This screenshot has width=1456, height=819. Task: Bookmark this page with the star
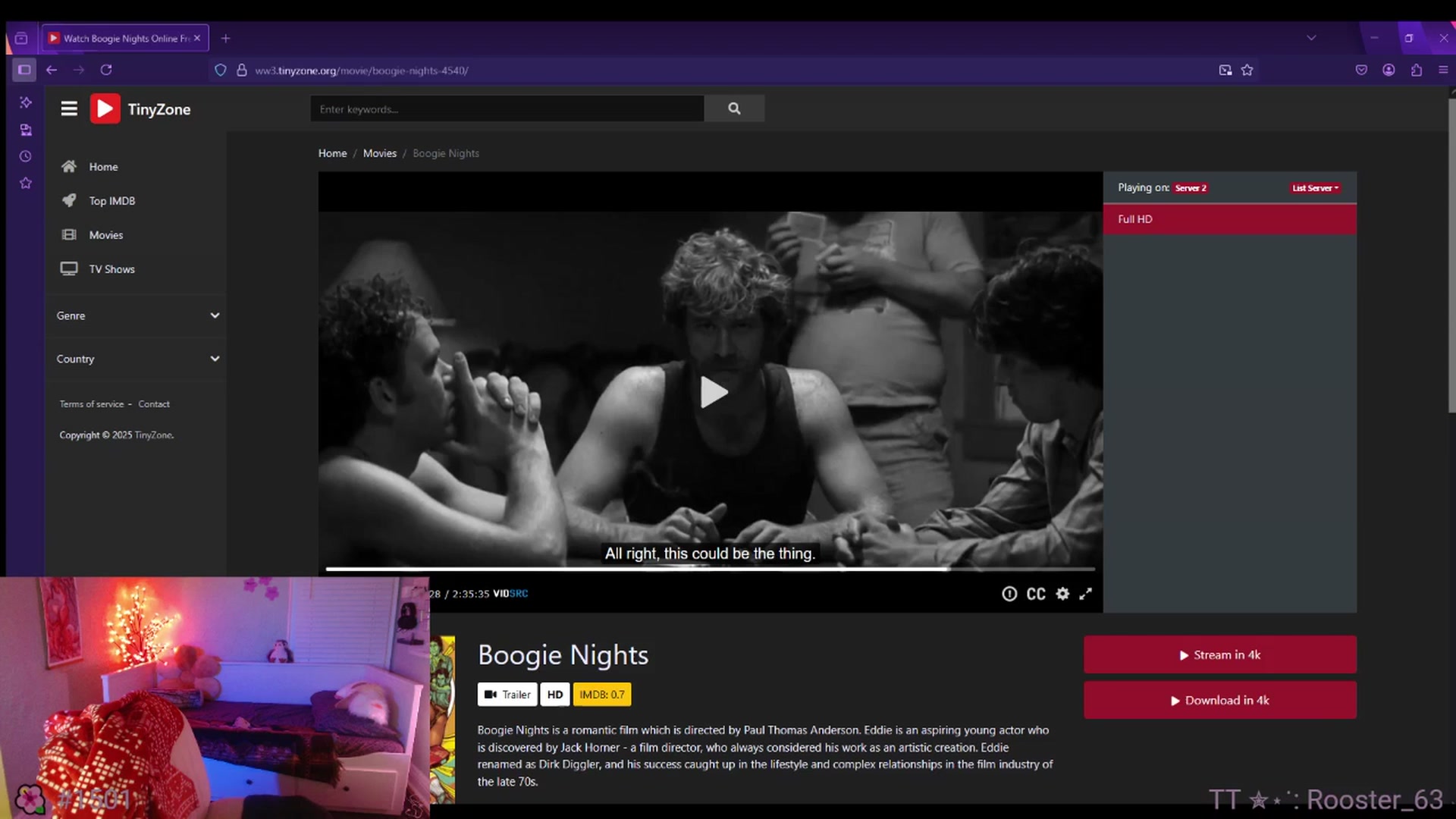pyautogui.click(x=1247, y=70)
